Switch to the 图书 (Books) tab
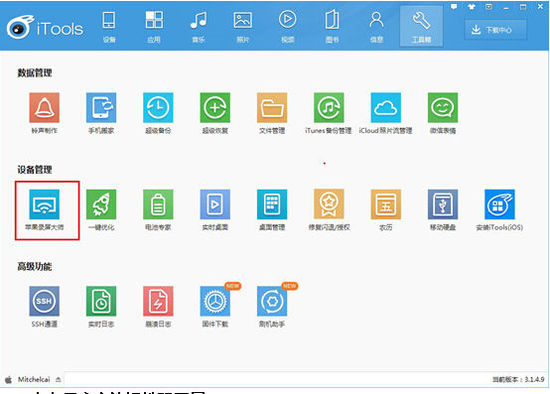 pyautogui.click(x=332, y=27)
